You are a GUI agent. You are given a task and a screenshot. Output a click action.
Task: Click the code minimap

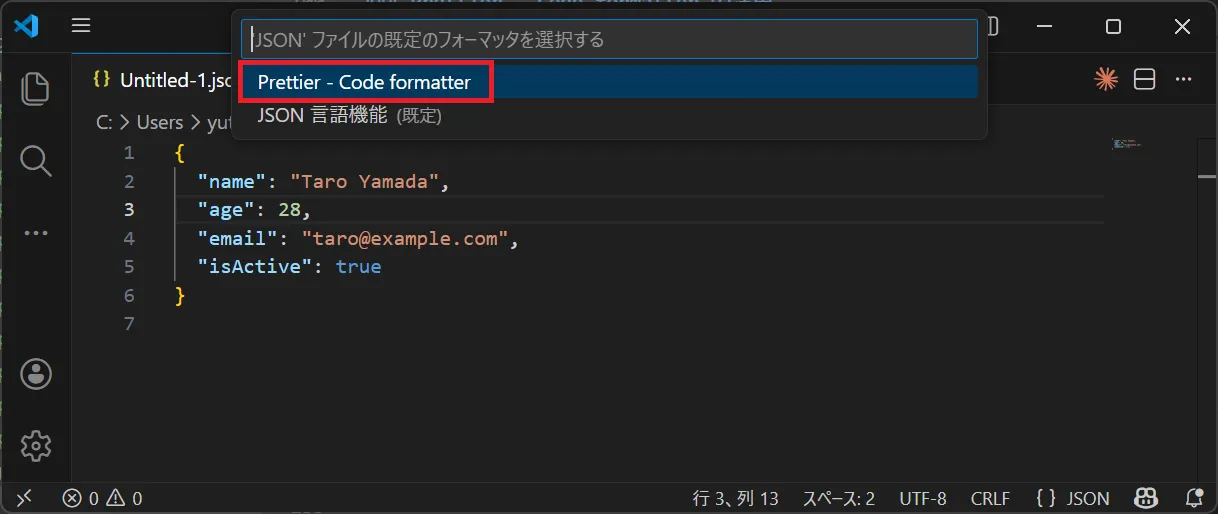pos(1127,145)
